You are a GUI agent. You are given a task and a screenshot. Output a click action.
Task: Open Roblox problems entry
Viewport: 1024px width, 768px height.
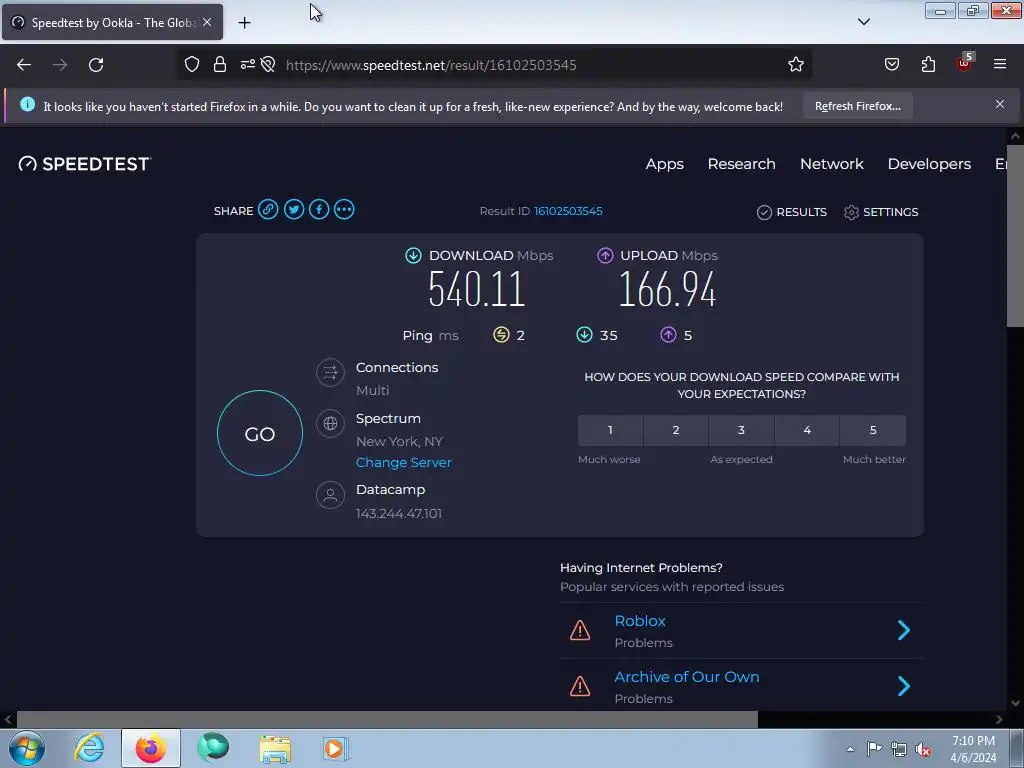pyautogui.click(x=741, y=630)
